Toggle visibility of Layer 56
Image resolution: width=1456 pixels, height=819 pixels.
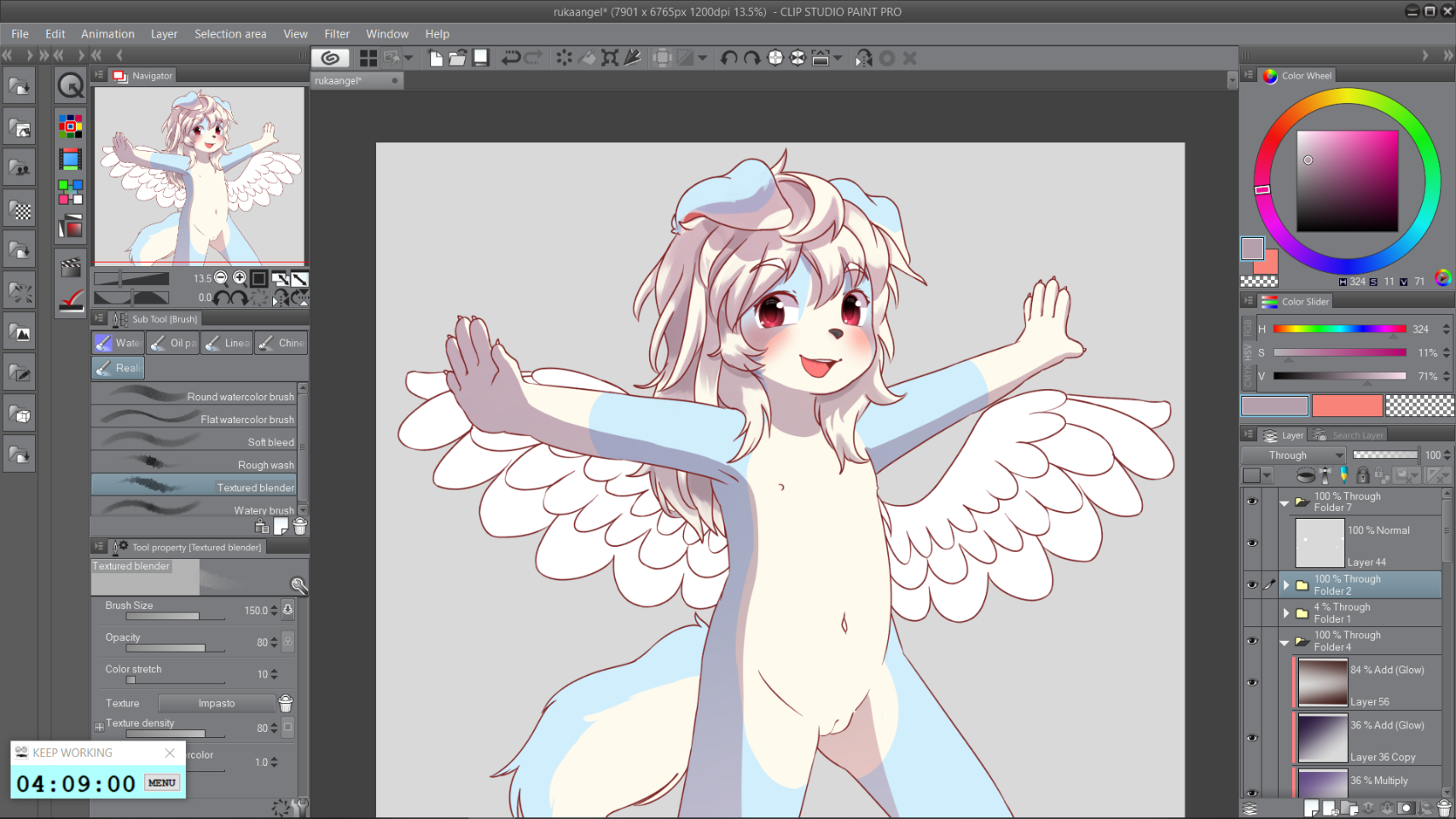[1252, 682]
